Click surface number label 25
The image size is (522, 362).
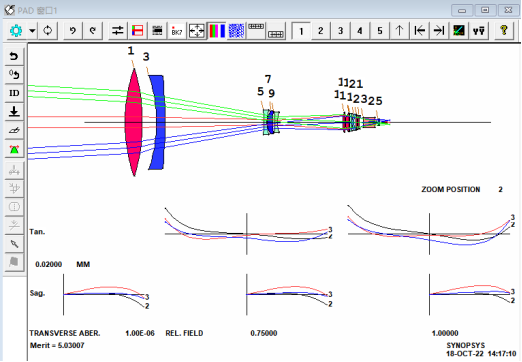point(375,101)
